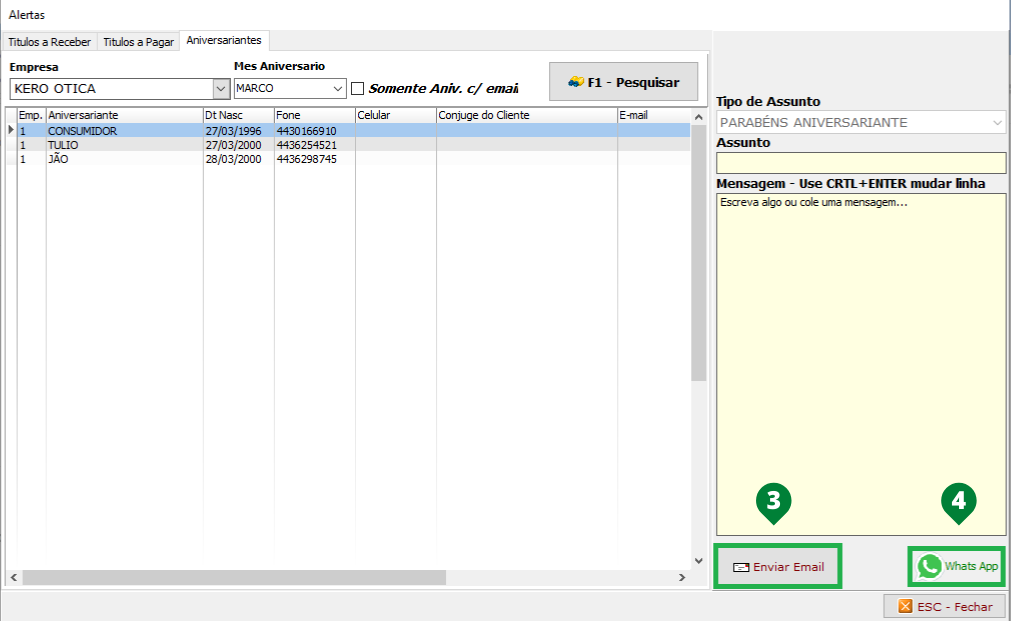Click the Enviar Email button

point(778,567)
